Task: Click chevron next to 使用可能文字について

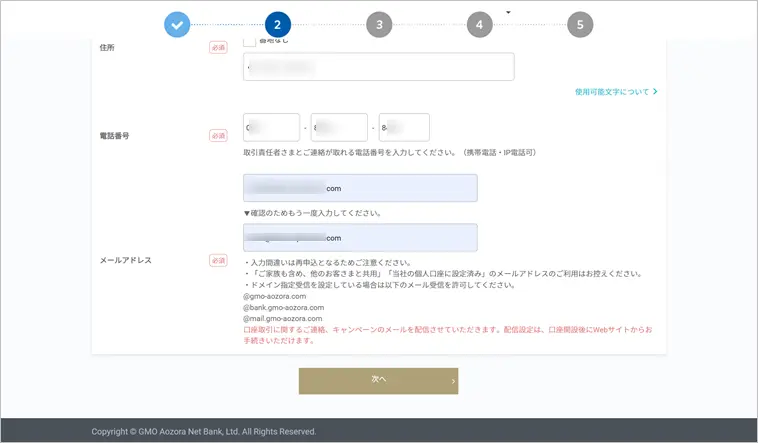Action: pos(654,92)
